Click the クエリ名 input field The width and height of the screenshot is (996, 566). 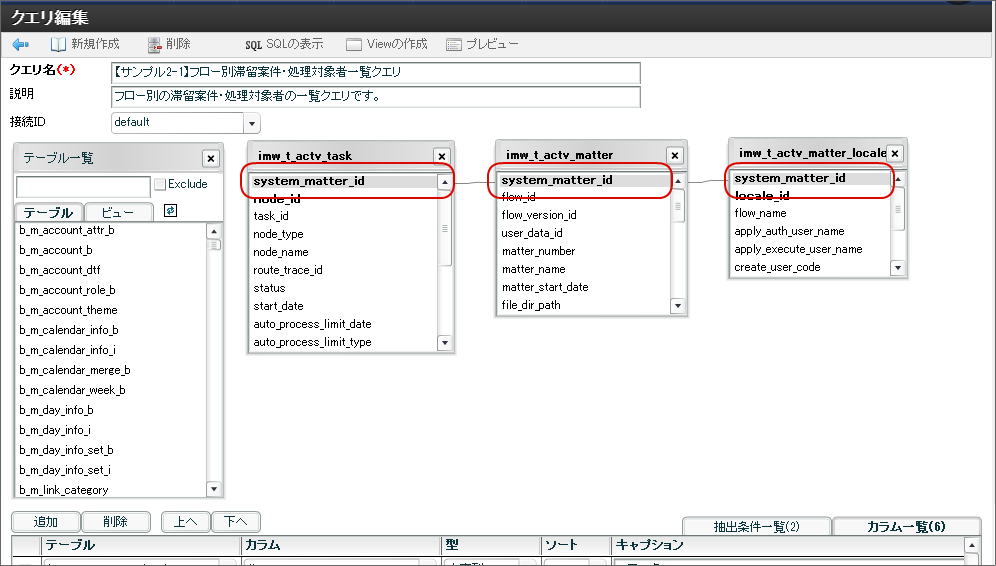[375, 72]
